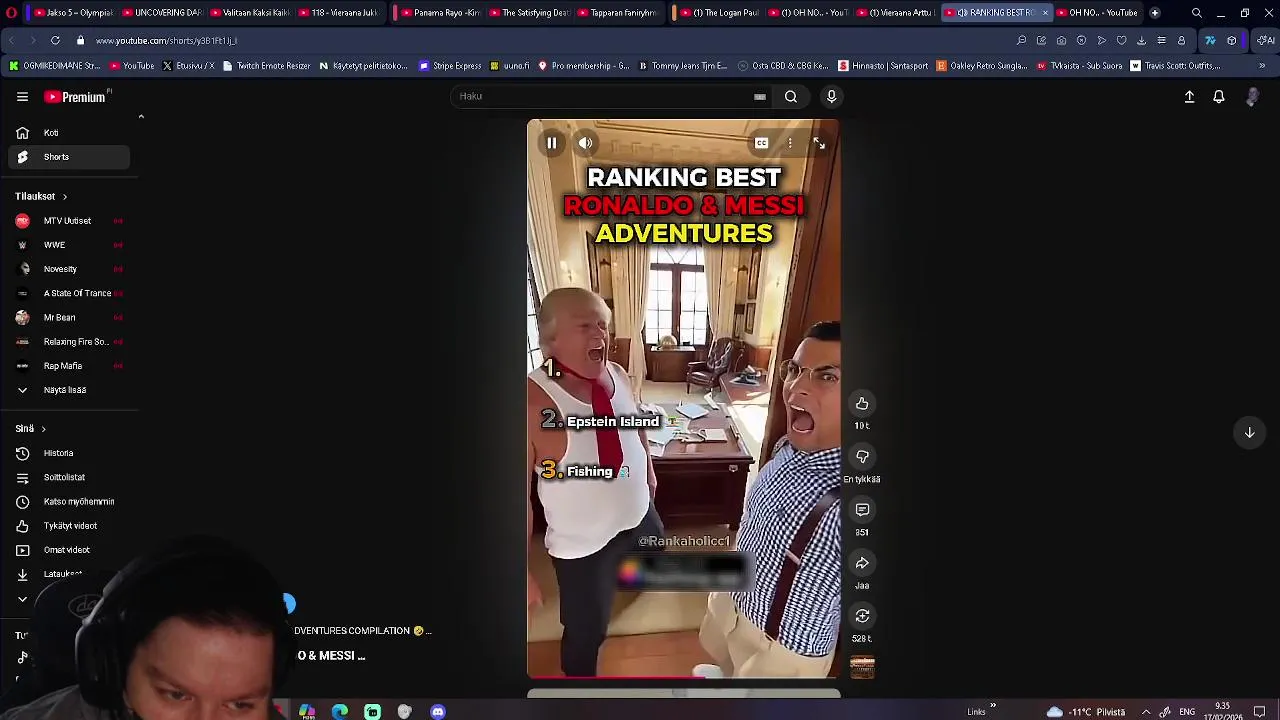
Task: Click the red video progress bar
Action: coord(618,677)
